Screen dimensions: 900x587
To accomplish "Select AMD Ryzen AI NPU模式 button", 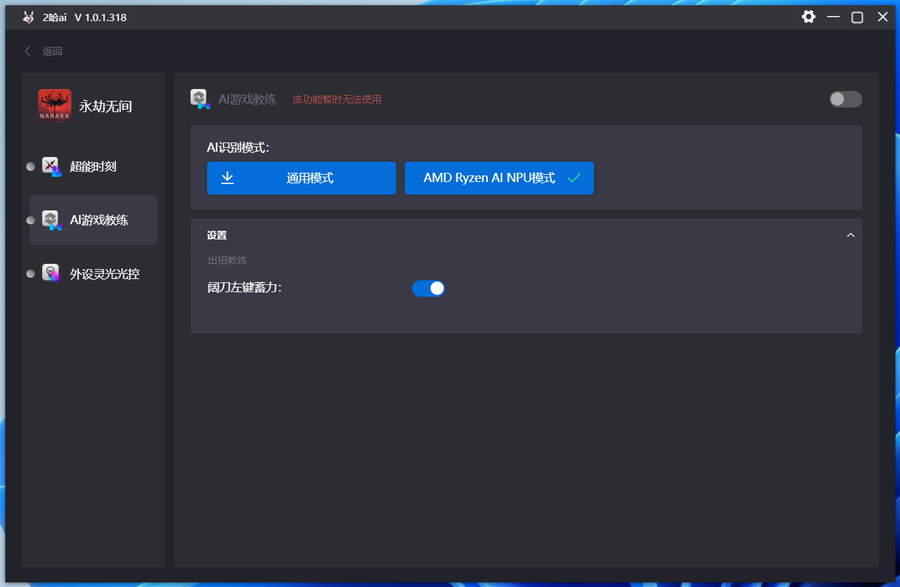I will [x=499, y=178].
